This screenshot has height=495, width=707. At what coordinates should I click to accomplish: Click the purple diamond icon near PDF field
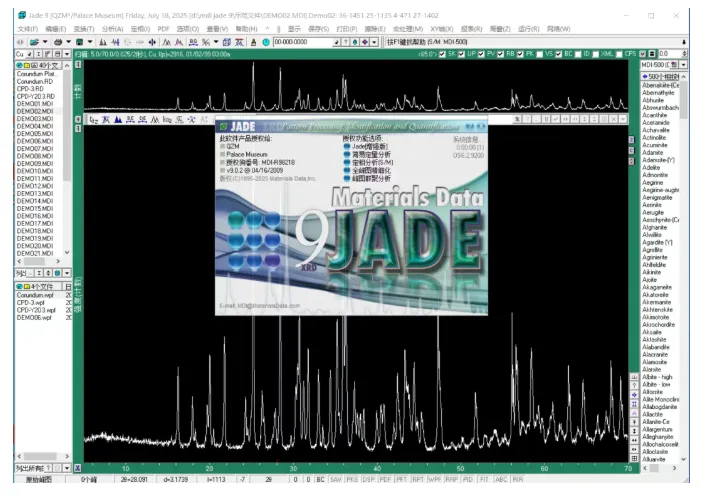pos(365,42)
